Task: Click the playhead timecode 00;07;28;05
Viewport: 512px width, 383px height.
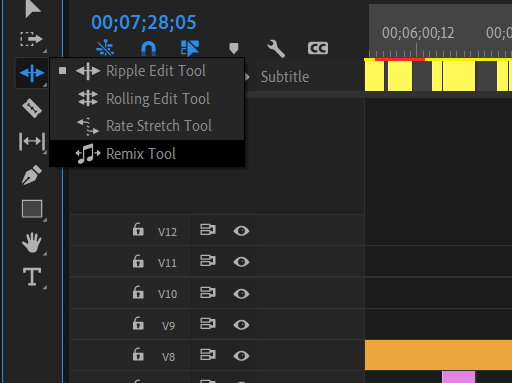Action: pos(144,23)
